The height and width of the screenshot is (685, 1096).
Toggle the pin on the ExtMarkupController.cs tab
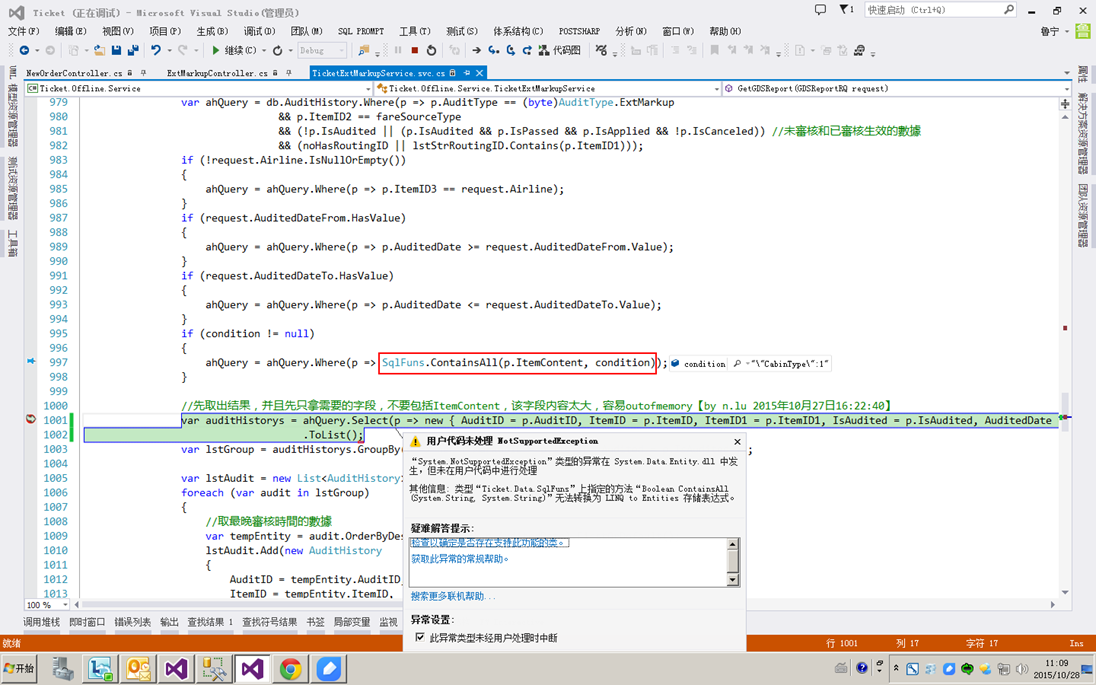click(288, 73)
